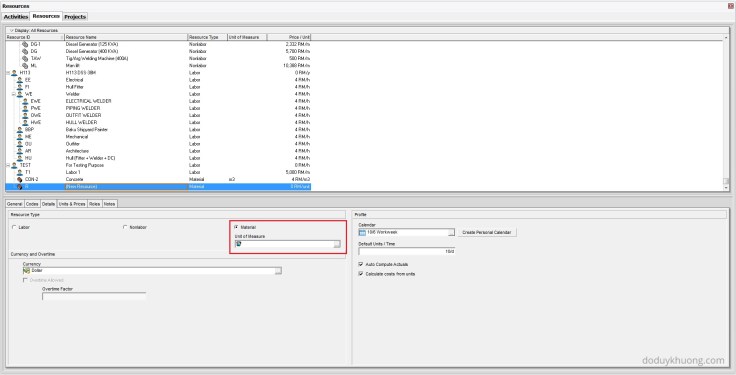Open the Calendar browse button
The width and height of the screenshot is (736, 375).
pos(451,232)
